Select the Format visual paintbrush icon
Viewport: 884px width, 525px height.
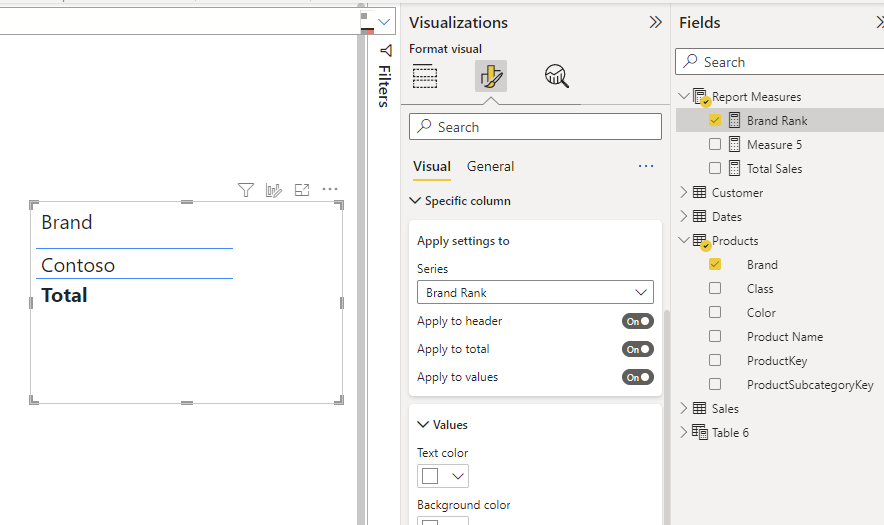(x=490, y=76)
